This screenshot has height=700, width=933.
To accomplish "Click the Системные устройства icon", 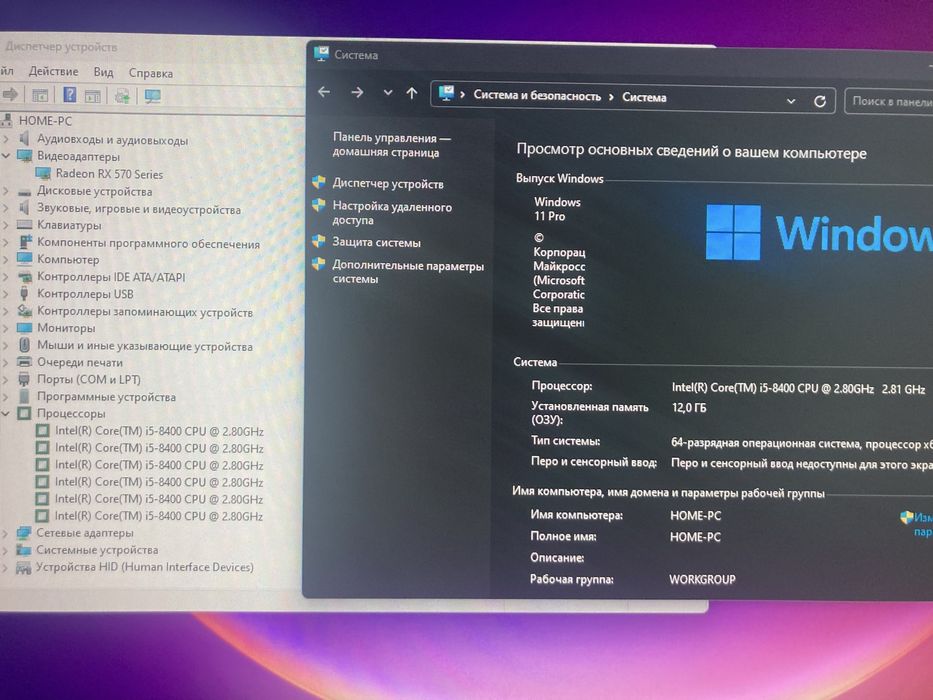I will [24, 549].
